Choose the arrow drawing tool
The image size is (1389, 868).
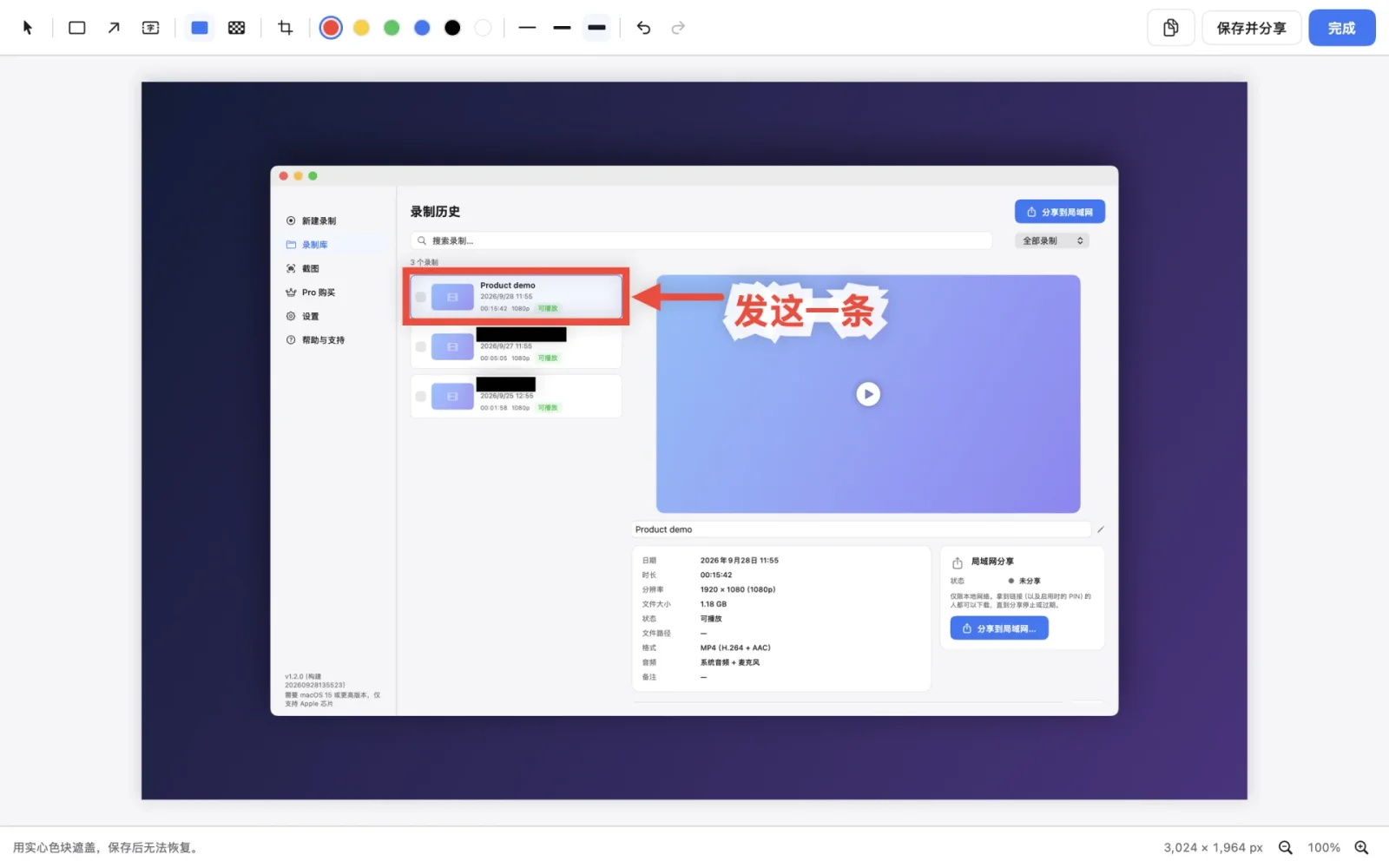[114, 28]
